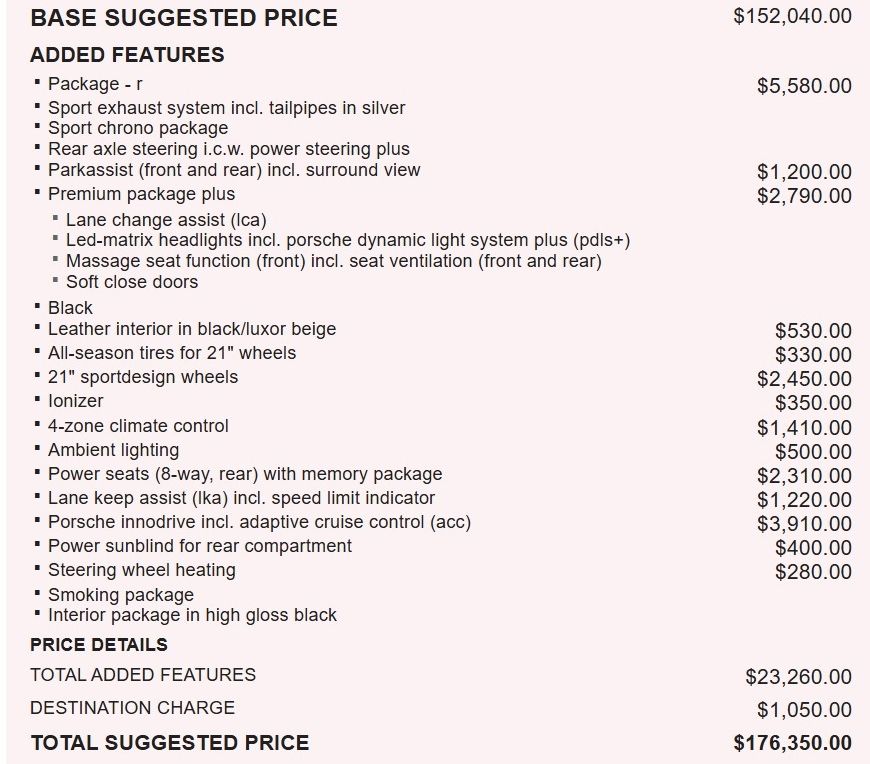Click the Premium package plus item
The image size is (870, 764).
pyautogui.click(x=142, y=194)
